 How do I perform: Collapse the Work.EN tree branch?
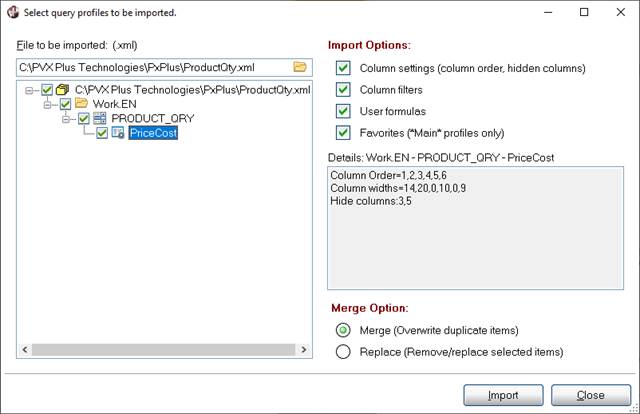(48, 104)
